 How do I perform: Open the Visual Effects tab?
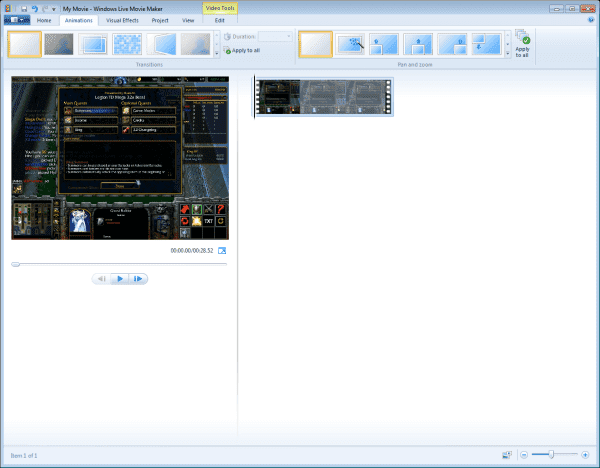122,20
